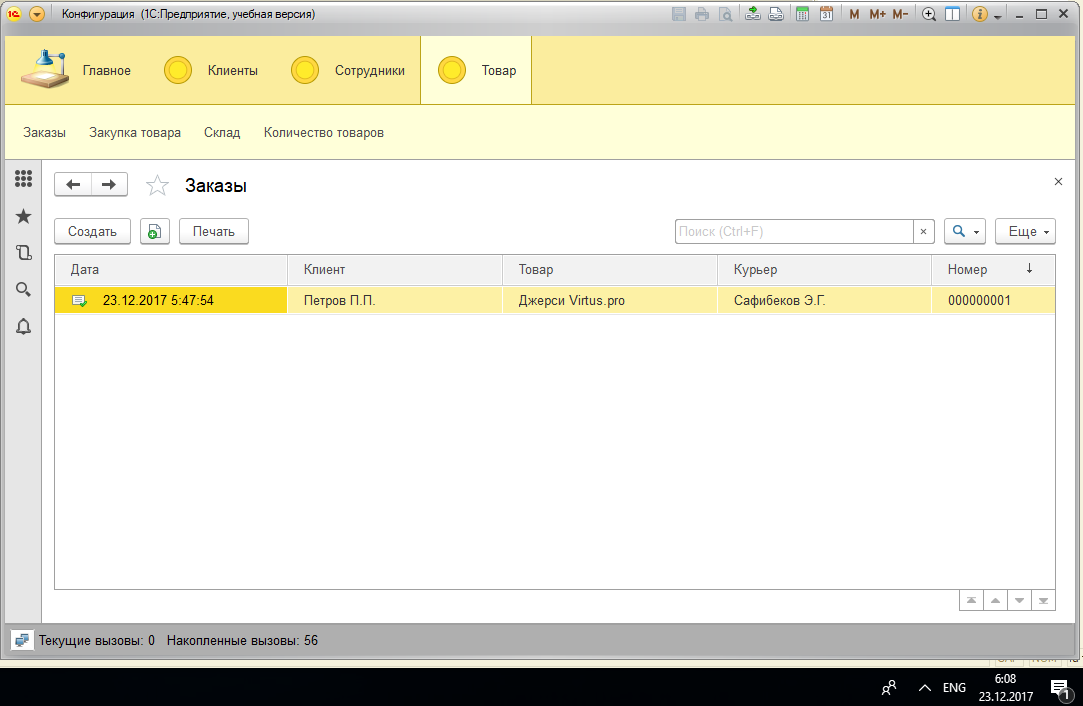This screenshot has height=706, width=1083.
Task: Open the Заказы command link
Action: click(x=44, y=133)
